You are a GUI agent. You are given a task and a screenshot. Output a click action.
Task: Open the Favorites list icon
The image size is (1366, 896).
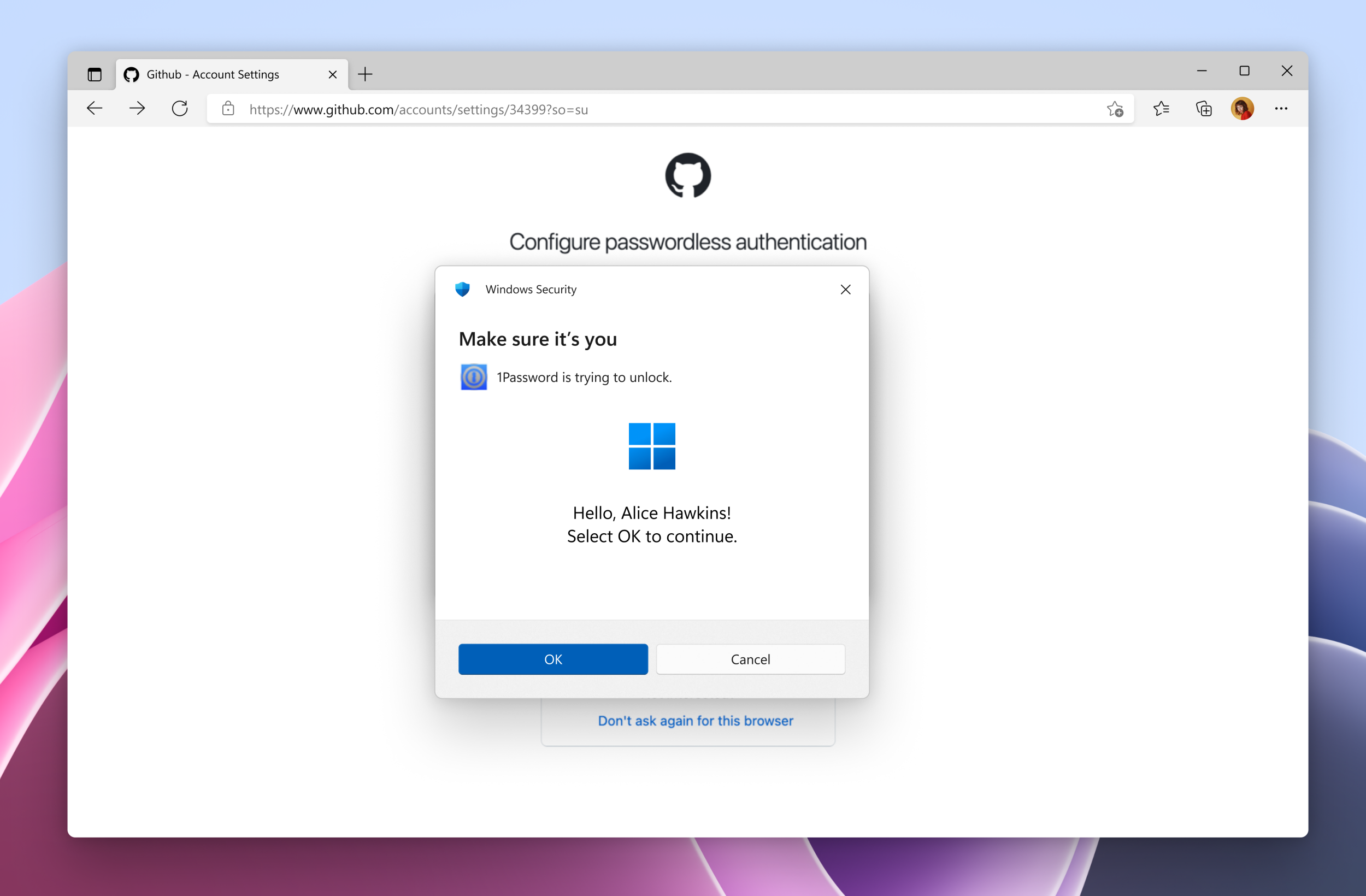tap(1161, 109)
